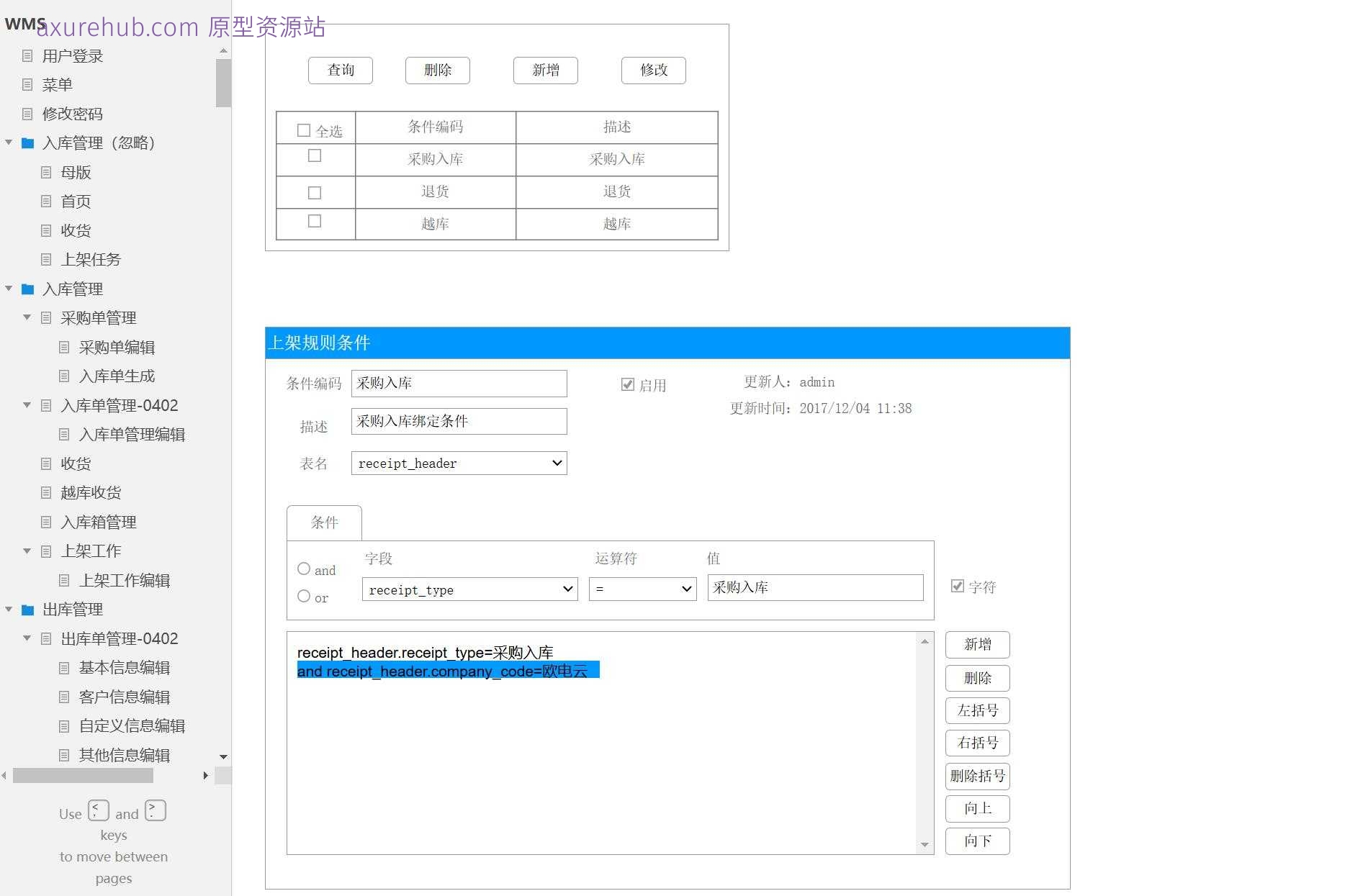
Task: Click the 删除括号 button
Action: pyautogui.click(x=976, y=776)
